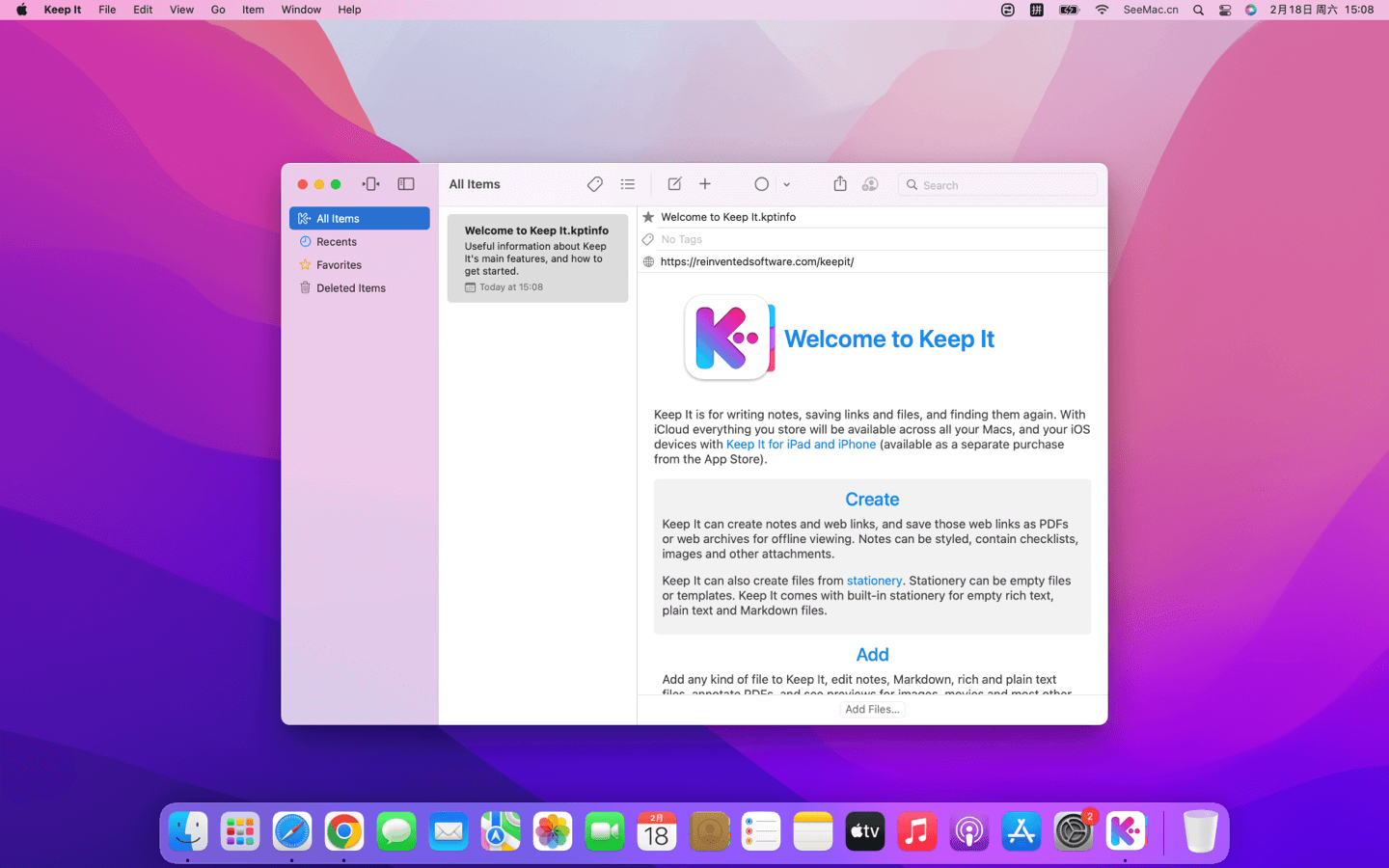The width and height of the screenshot is (1389, 868).
Task: Follow the stationery link
Action: (x=874, y=581)
